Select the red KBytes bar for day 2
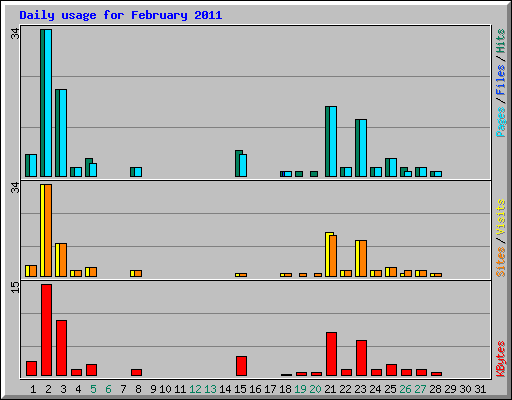Image resolution: width=512 pixels, height=400 pixels. pos(47,330)
